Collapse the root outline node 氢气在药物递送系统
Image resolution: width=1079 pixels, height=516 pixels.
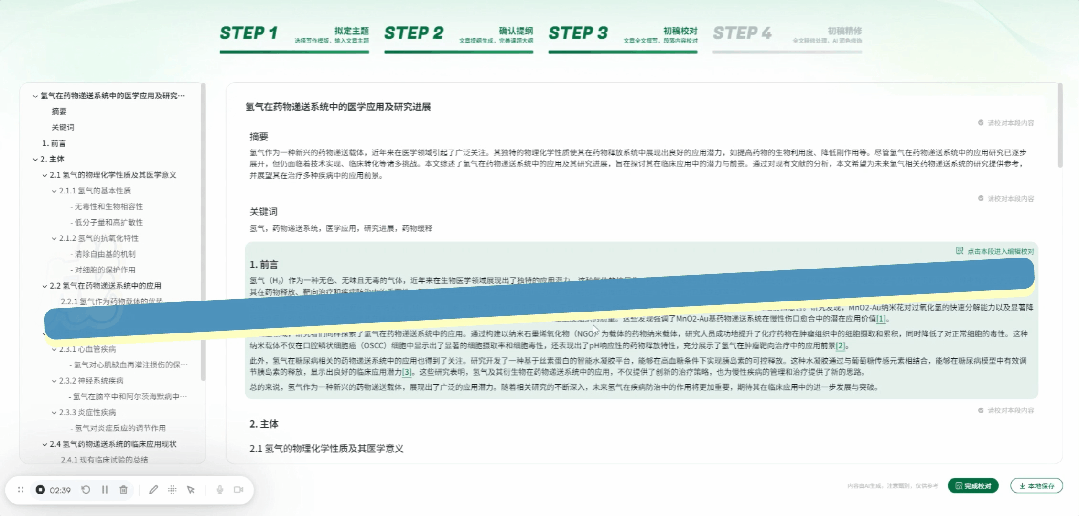point(35,96)
